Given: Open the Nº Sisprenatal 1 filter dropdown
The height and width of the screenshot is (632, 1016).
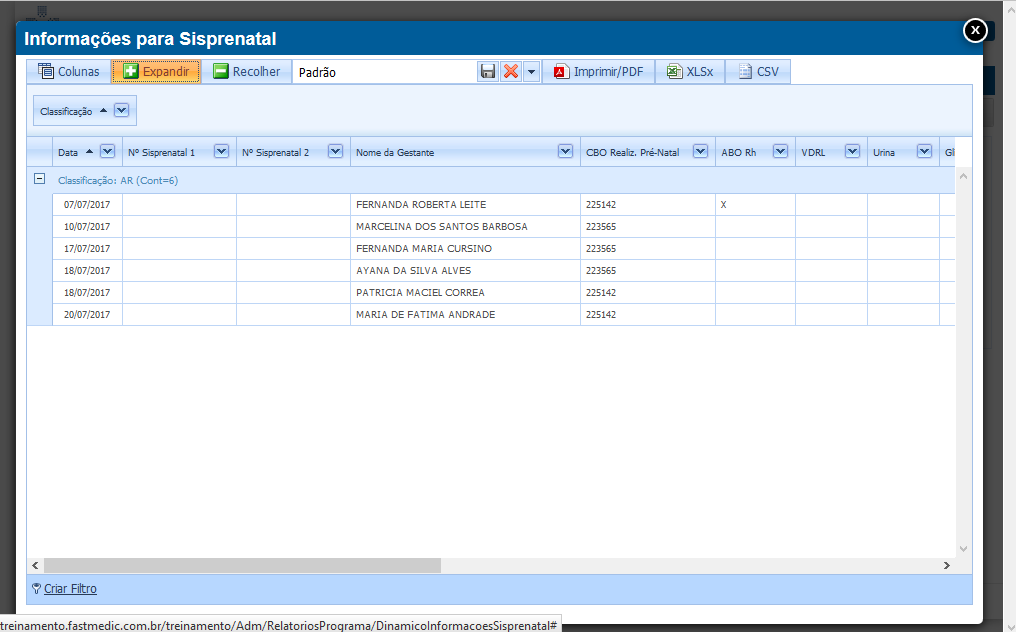Looking at the screenshot, I should point(222,152).
